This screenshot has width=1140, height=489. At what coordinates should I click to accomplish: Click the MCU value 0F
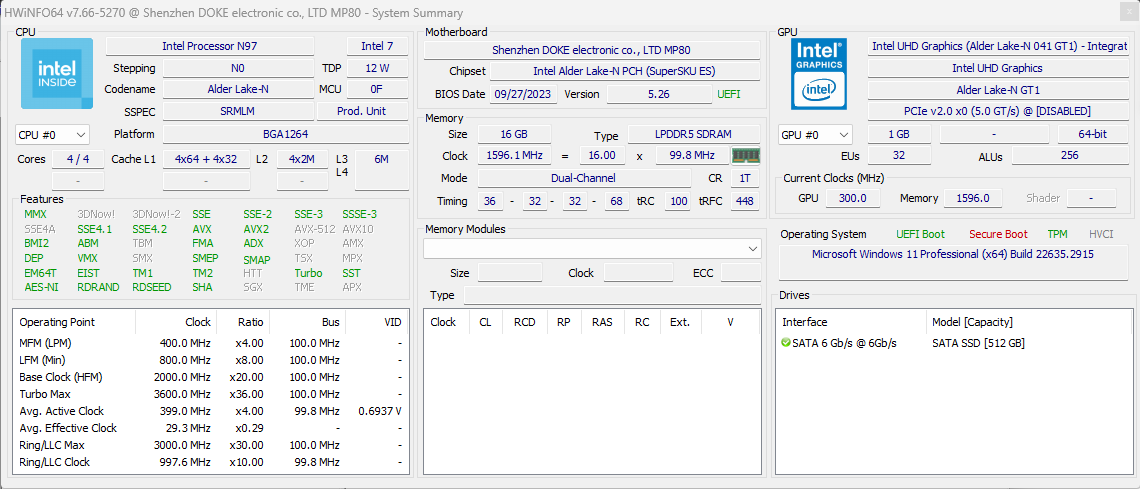377,89
